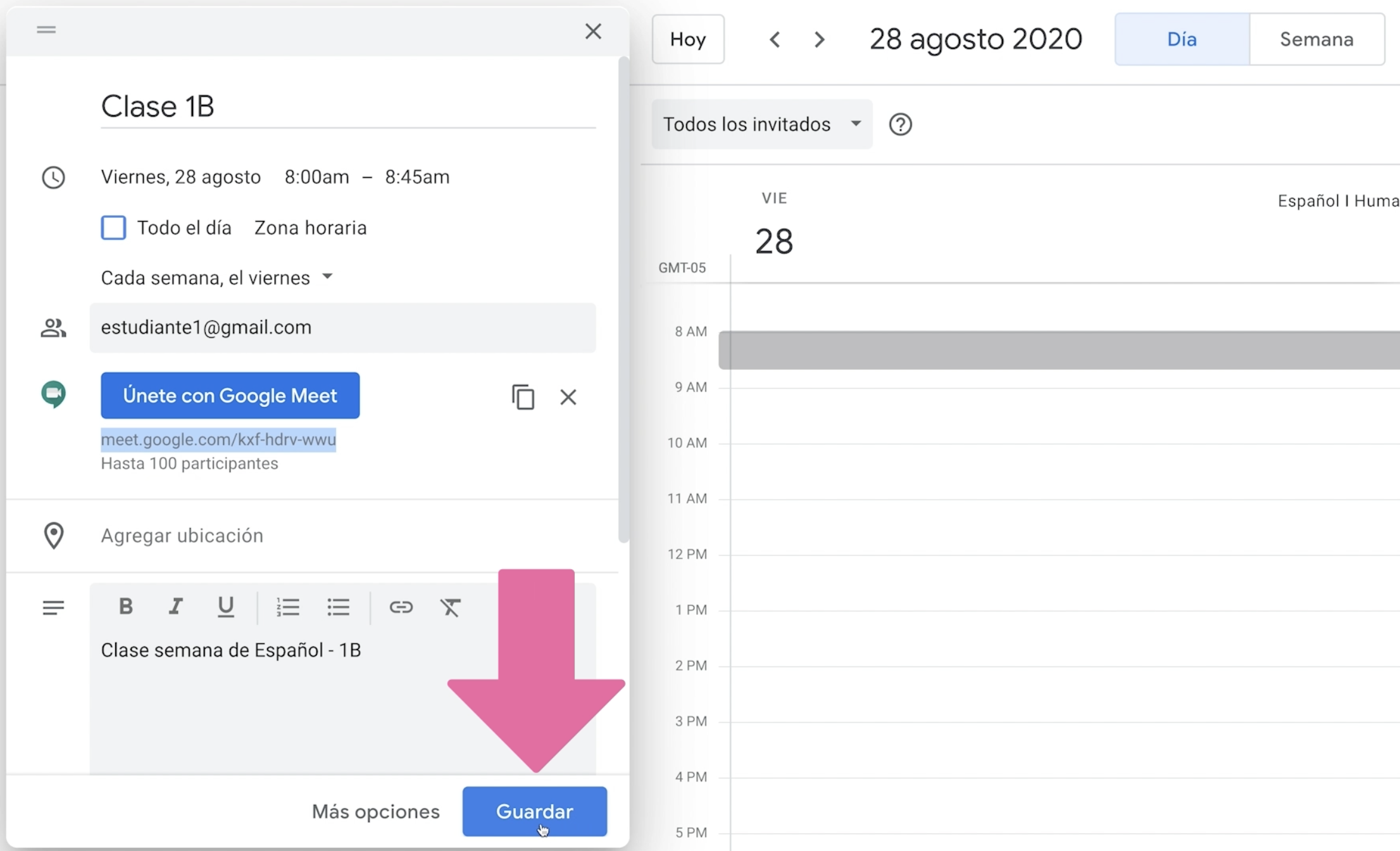Screen dimensions: 1400x851
Task: Click the insert link icon
Action: click(400, 607)
